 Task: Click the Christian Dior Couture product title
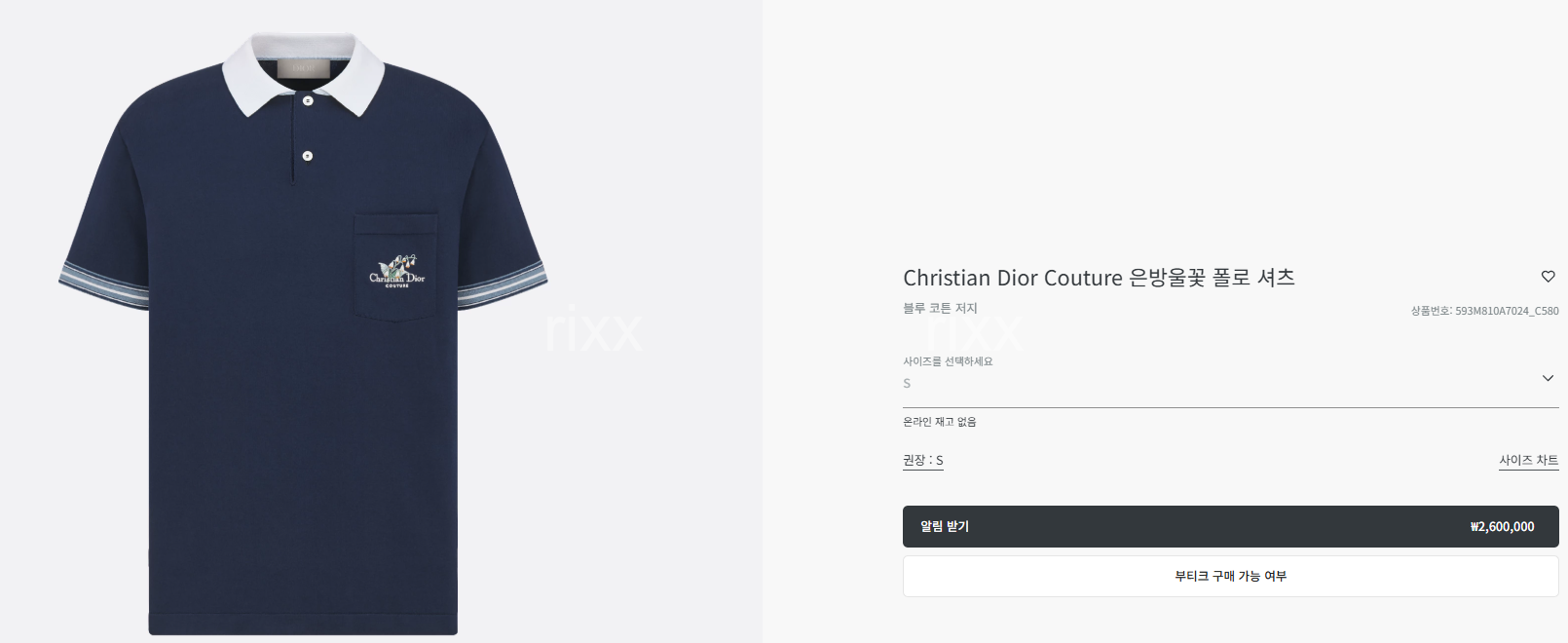1099,278
